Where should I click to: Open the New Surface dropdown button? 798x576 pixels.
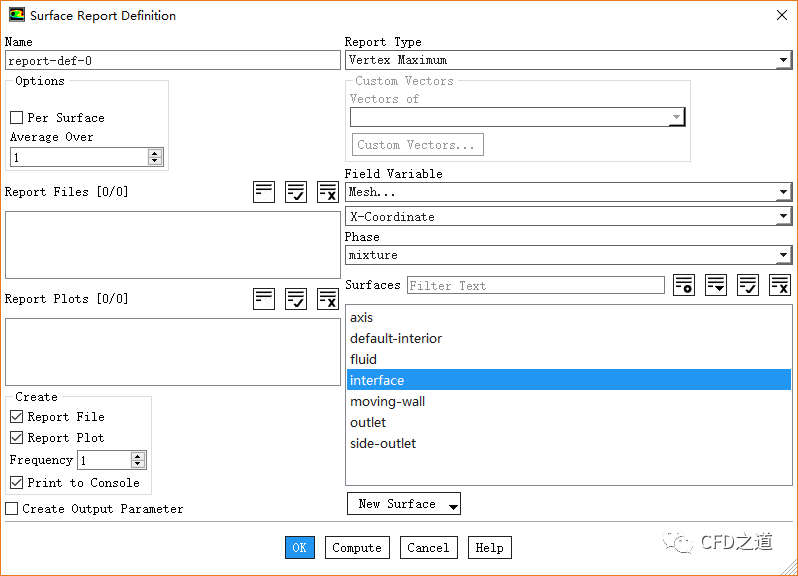coord(403,504)
